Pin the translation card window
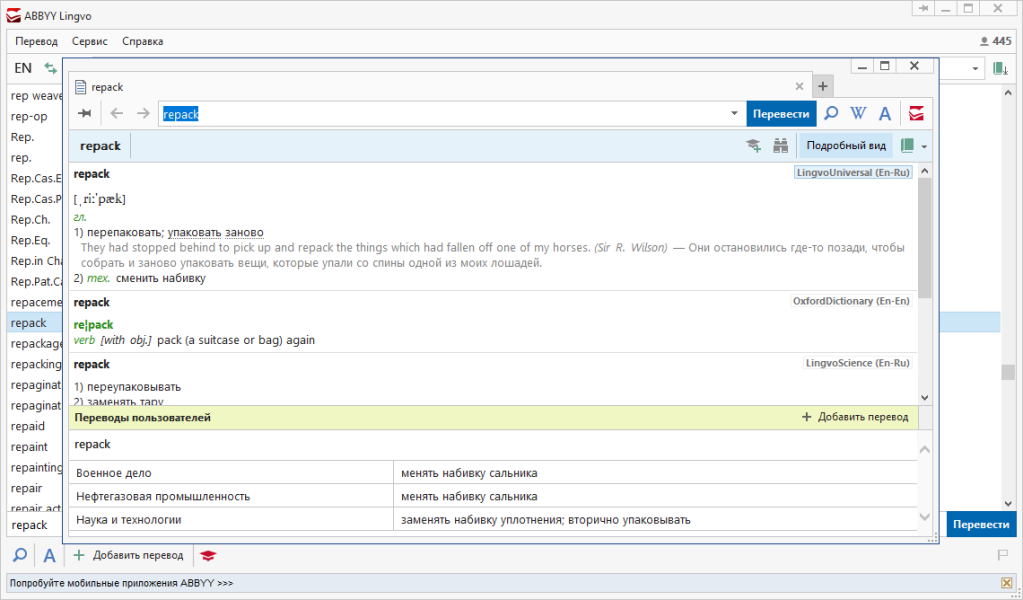Screen dimensions: 1023x600 [x=85, y=113]
